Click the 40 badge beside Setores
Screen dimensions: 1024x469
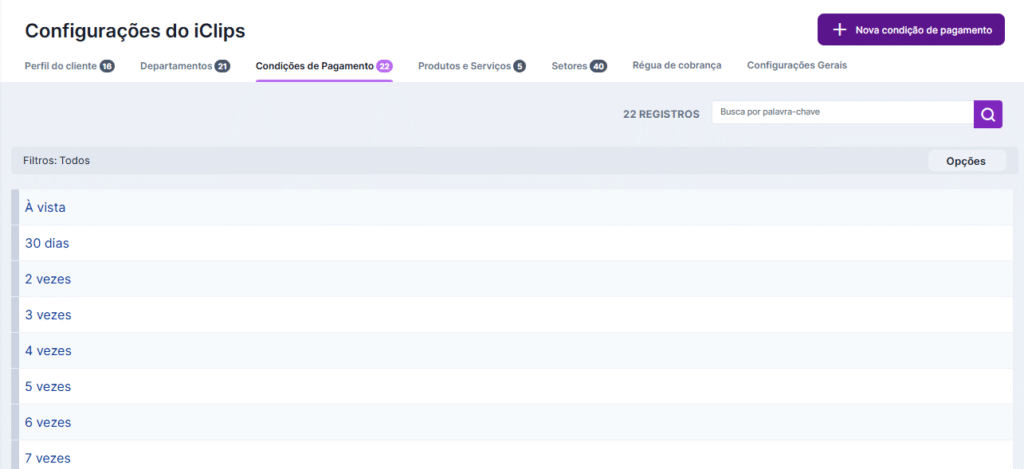[x=598, y=66]
